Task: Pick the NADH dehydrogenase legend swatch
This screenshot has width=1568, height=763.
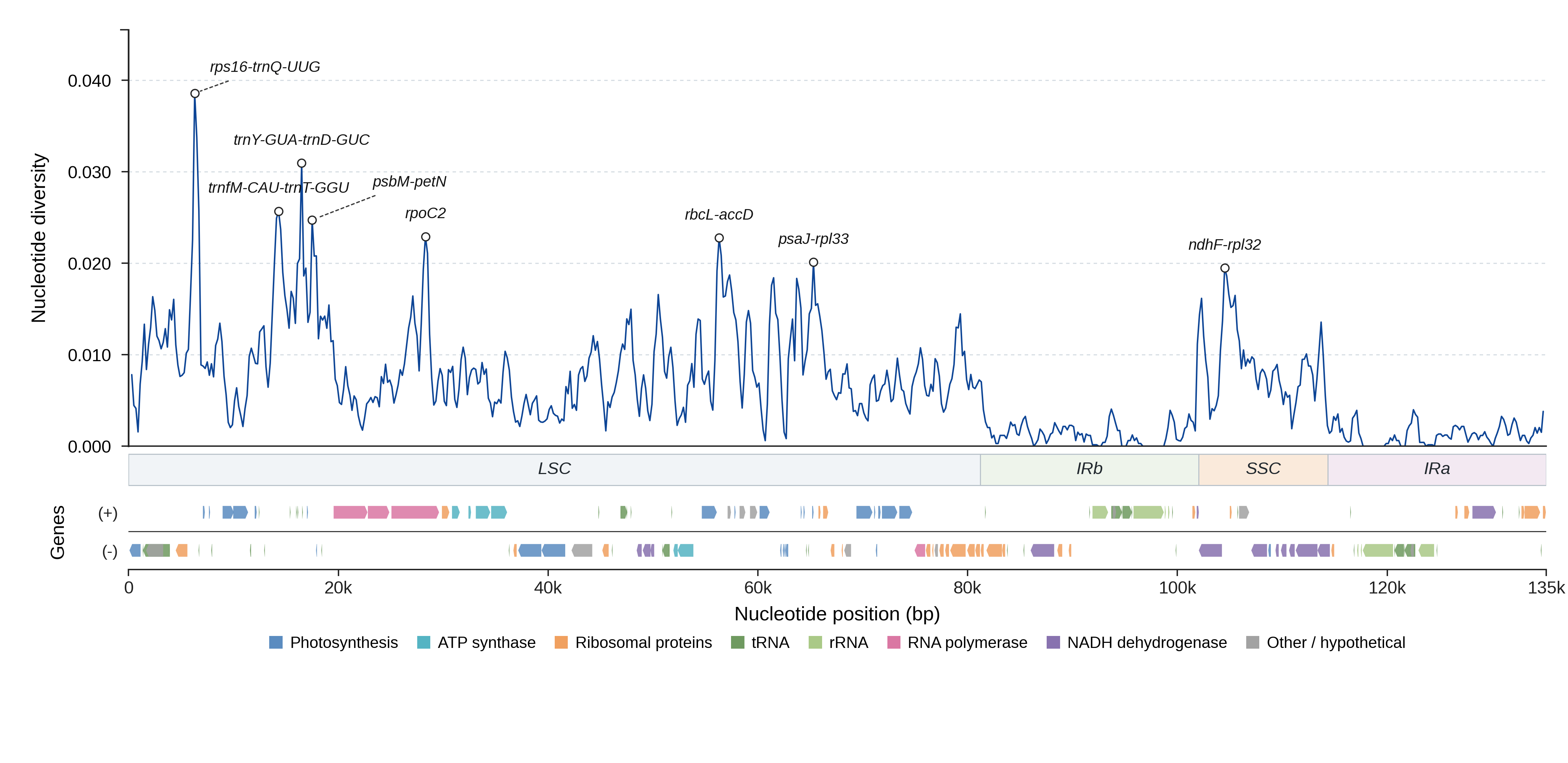Action: [x=1053, y=642]
